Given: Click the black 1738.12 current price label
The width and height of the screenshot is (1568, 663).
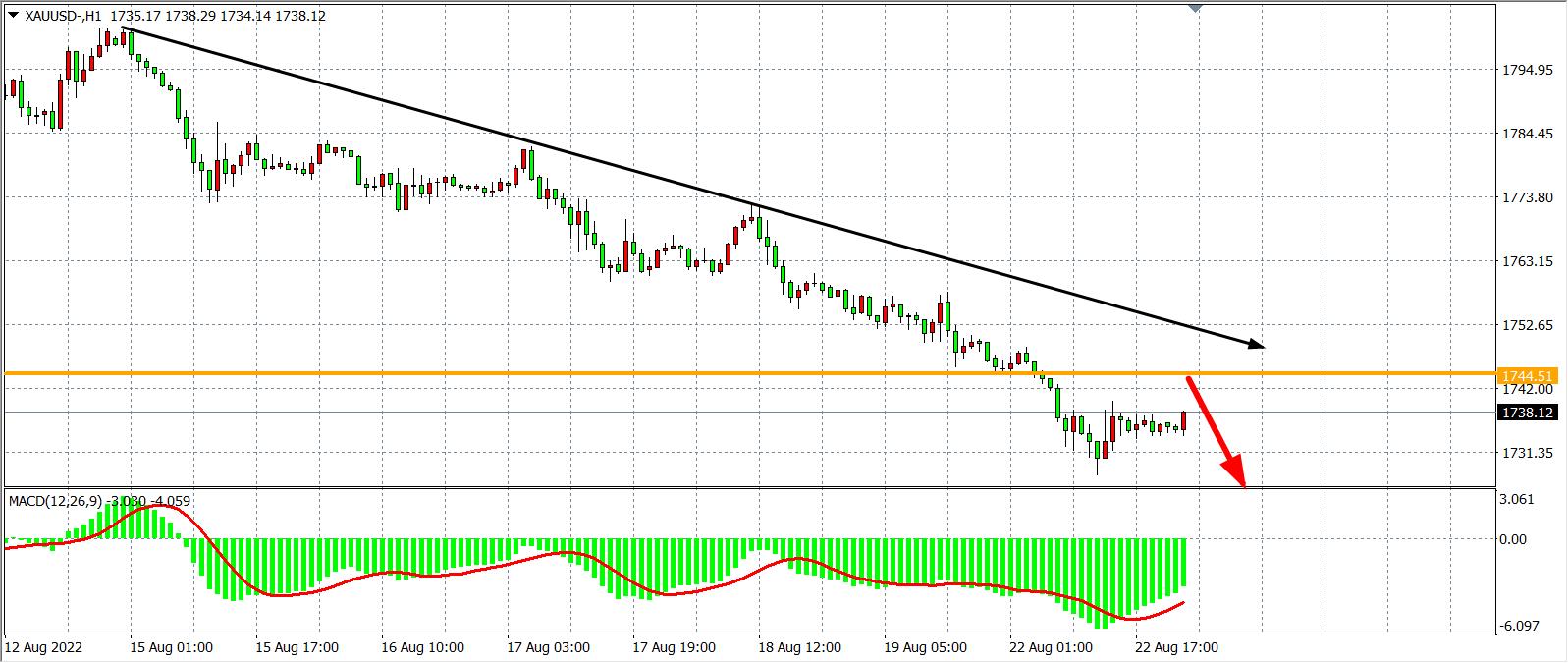Looking at the screenshot, I should point(1528,414).
